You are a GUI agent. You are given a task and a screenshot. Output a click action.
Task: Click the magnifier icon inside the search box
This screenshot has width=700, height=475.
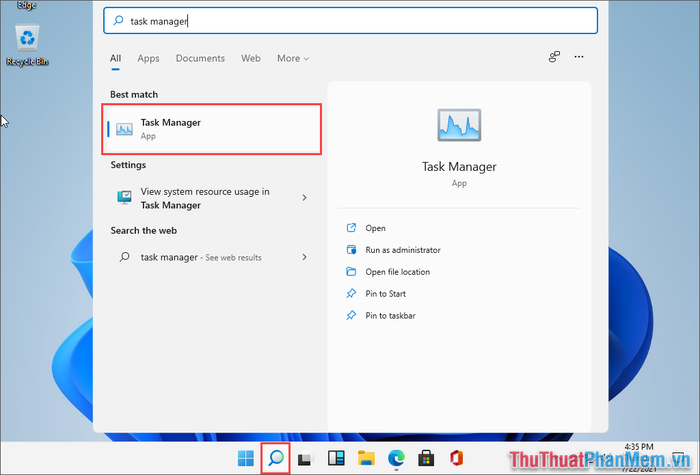click(x=118, y=20)
